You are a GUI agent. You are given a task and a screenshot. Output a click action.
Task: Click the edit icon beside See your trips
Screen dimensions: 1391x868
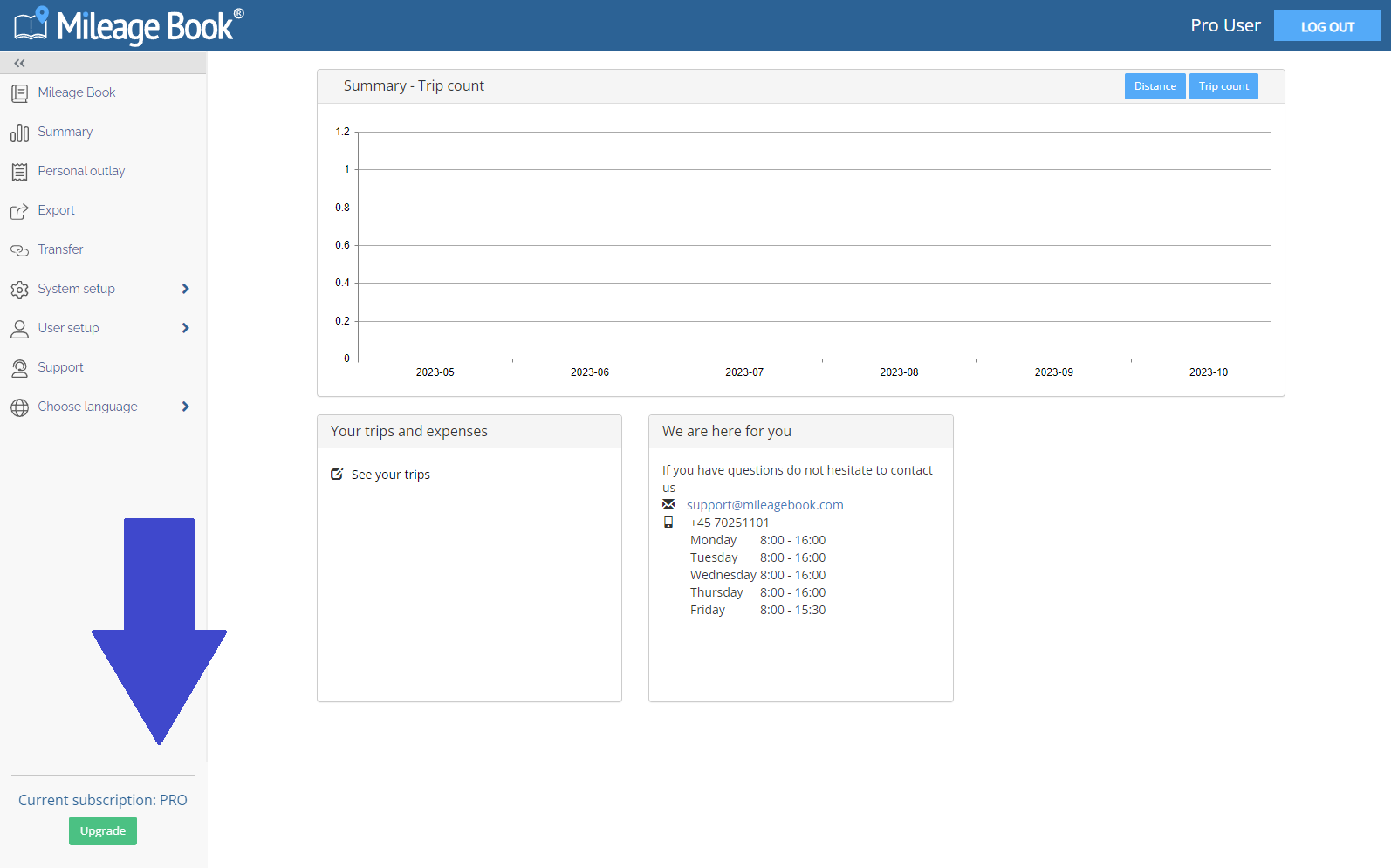pos(337,475)
